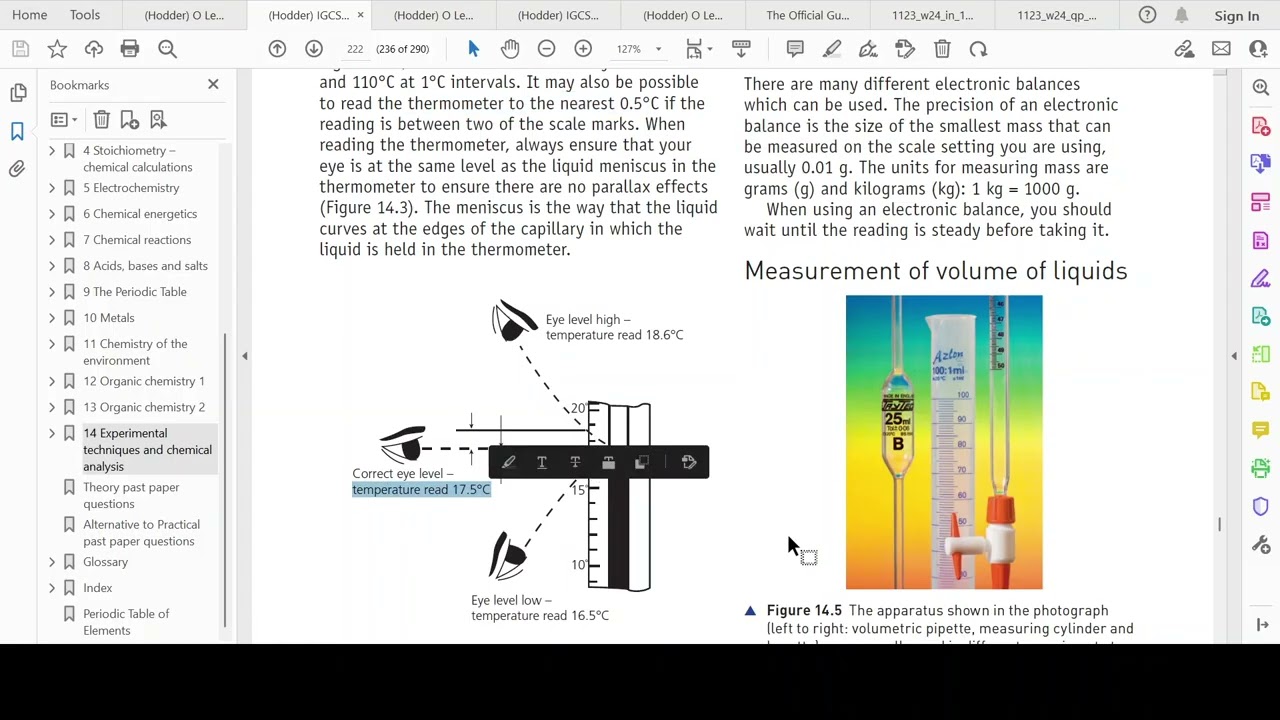Open the Tools tab
This screenshot has height=720, width=1280.
click(x=85, y=15)
